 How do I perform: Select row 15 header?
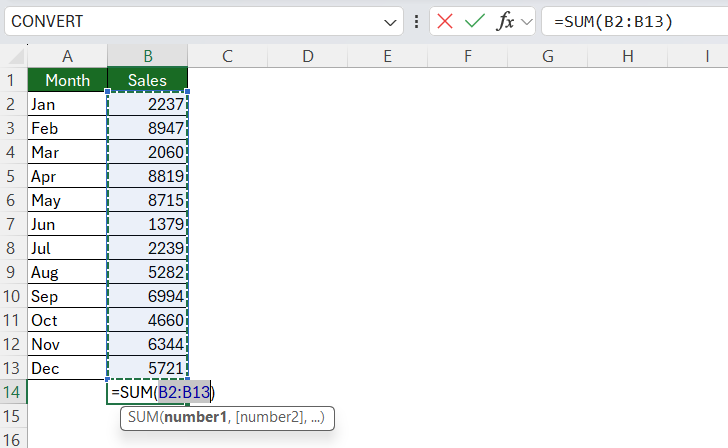tap(13, 416)
